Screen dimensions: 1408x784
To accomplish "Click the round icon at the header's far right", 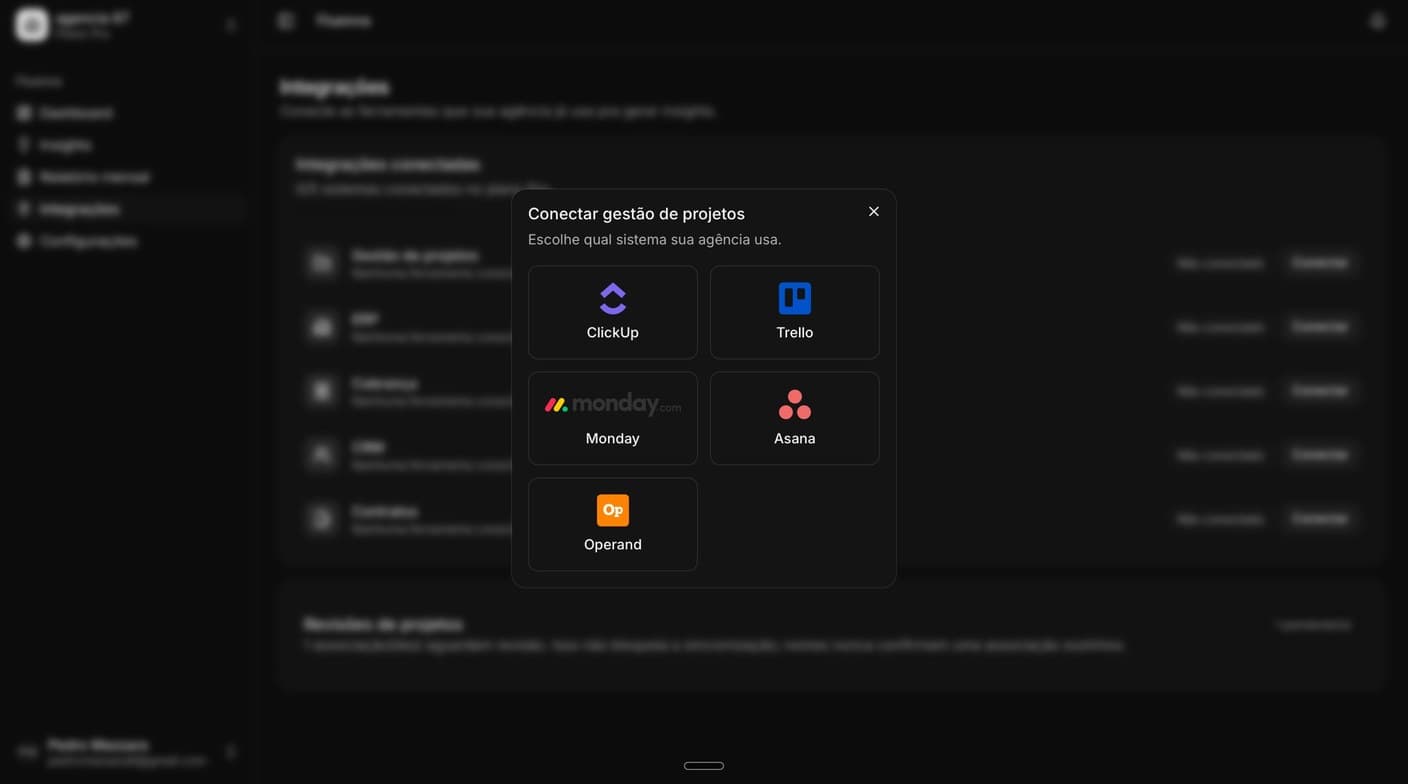I will coord(1378,20).
